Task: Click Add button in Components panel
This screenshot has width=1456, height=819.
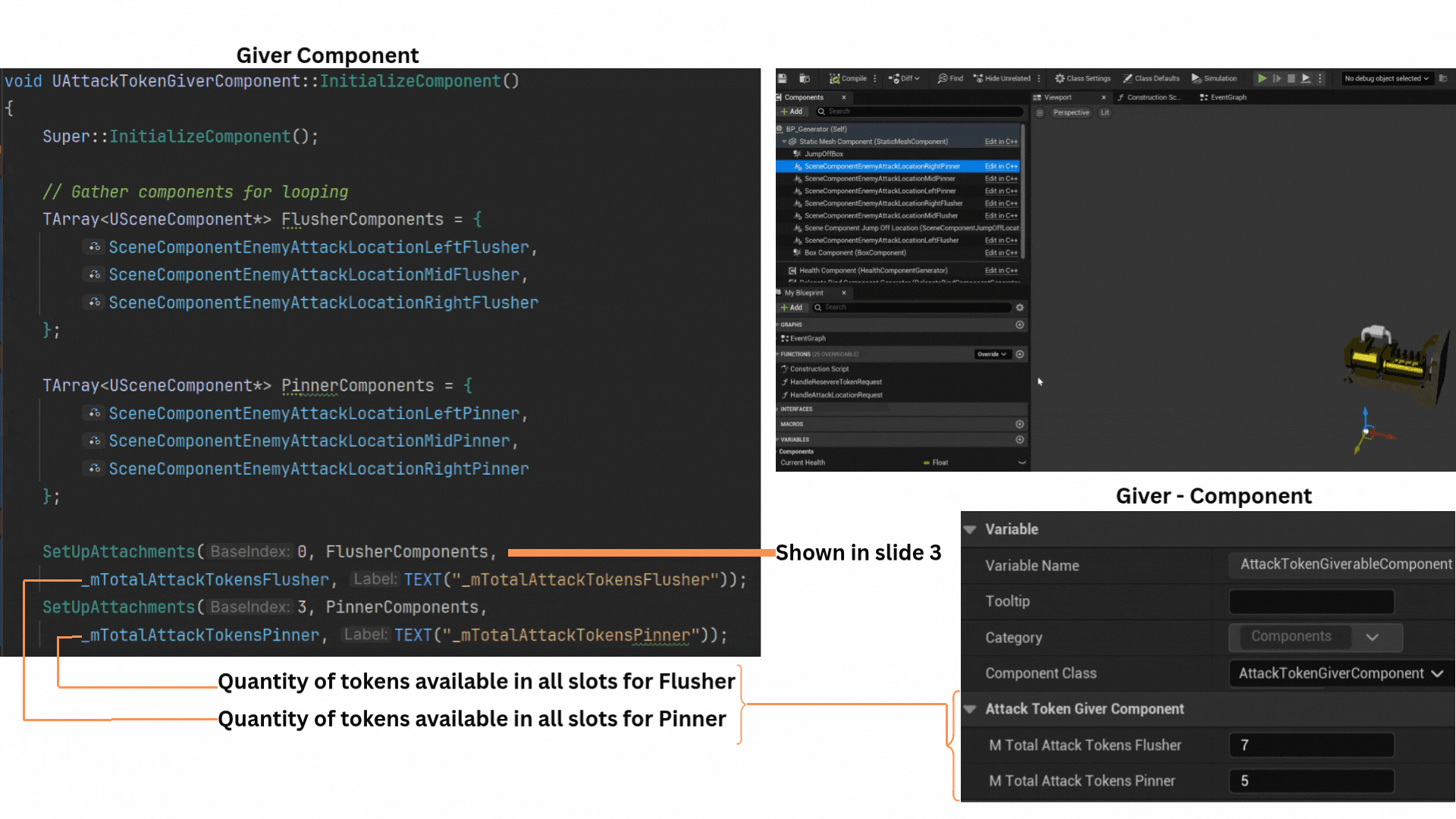Action: click(x=792, y=111)
